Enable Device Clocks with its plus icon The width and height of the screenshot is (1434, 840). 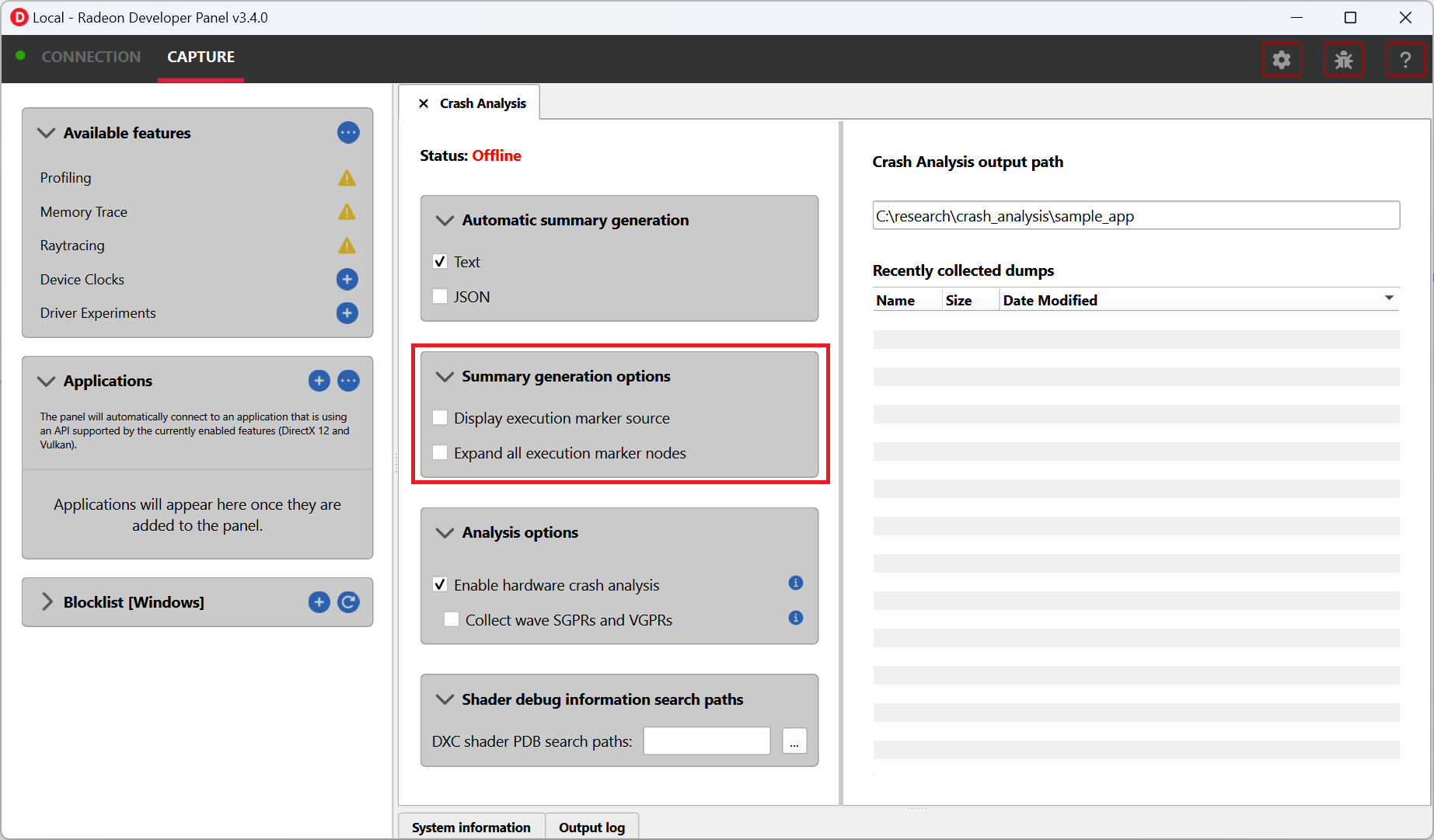(347, 279)
